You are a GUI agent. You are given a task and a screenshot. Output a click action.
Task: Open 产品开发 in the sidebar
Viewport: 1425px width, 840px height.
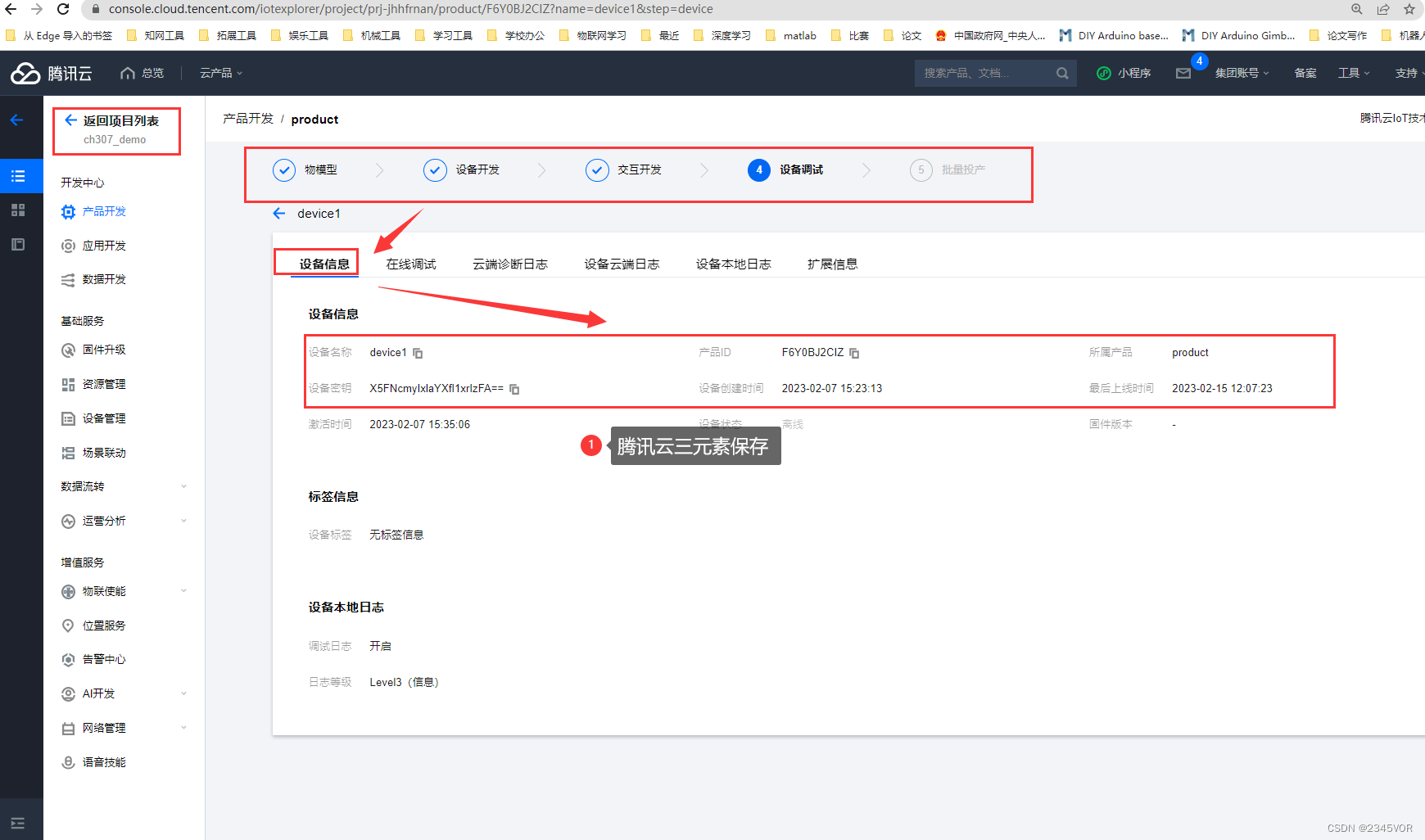point(104,211)
